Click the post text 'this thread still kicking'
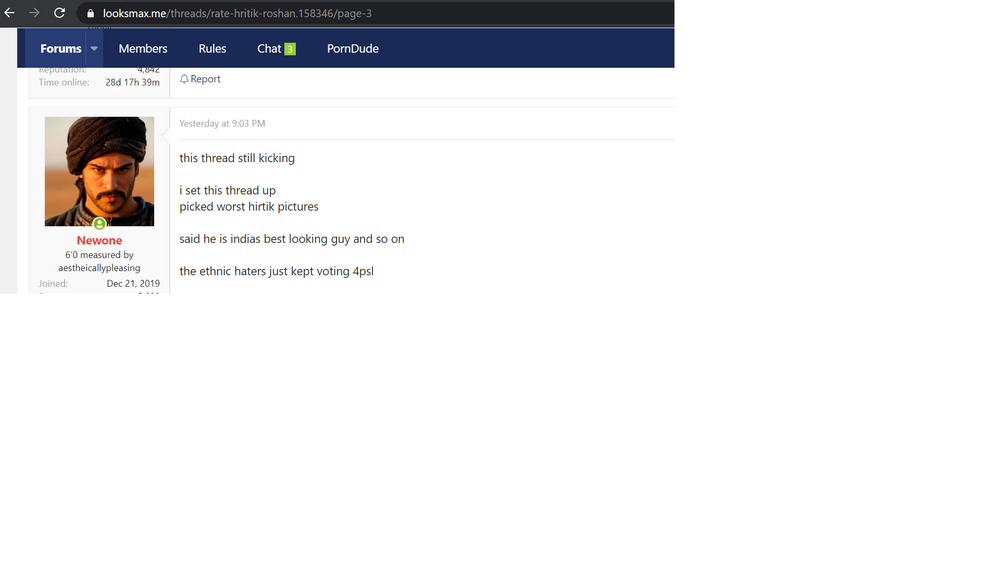 [x=237, y=158]
